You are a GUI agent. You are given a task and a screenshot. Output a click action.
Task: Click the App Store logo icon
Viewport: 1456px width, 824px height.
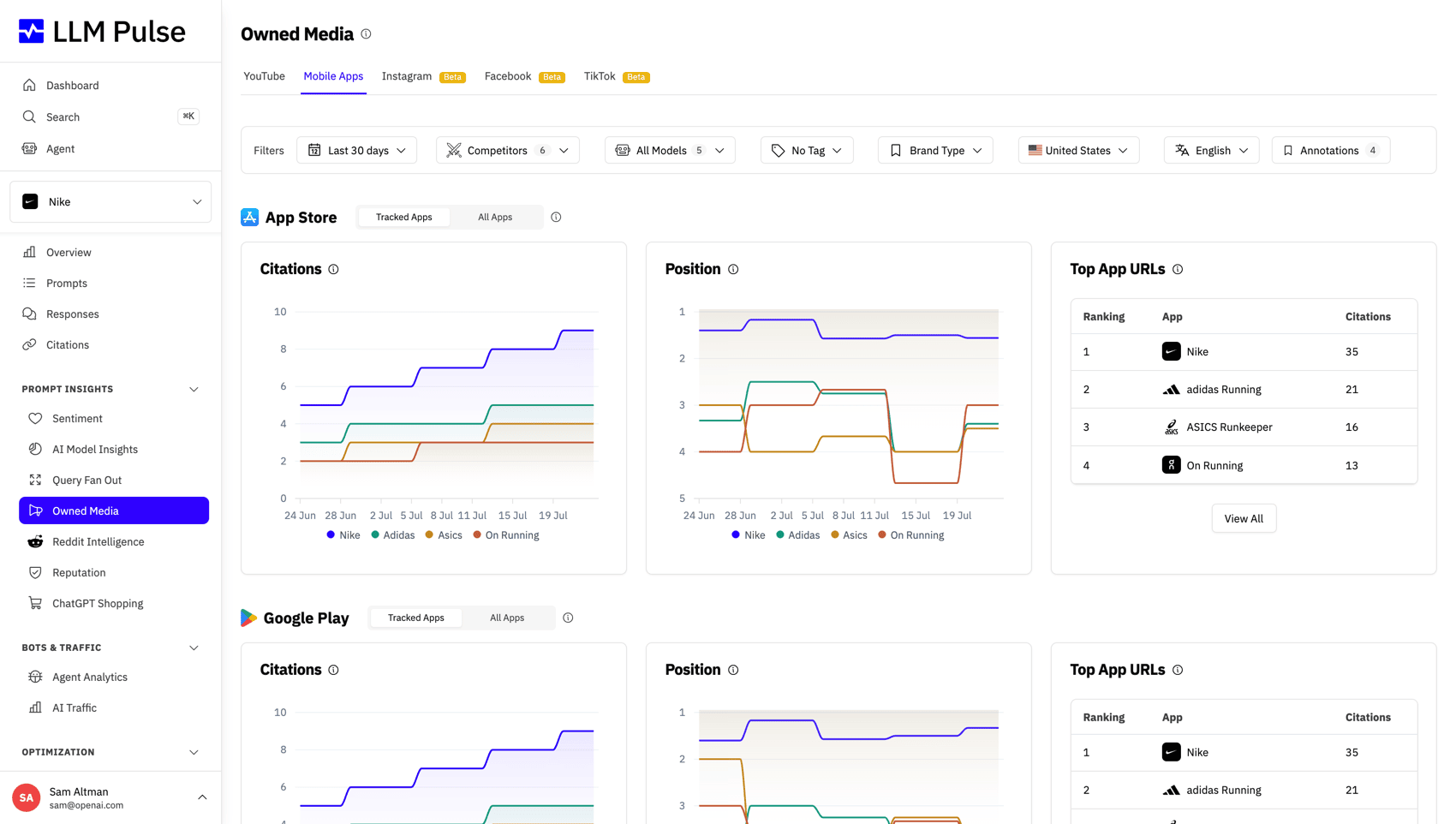coord(250,218)
